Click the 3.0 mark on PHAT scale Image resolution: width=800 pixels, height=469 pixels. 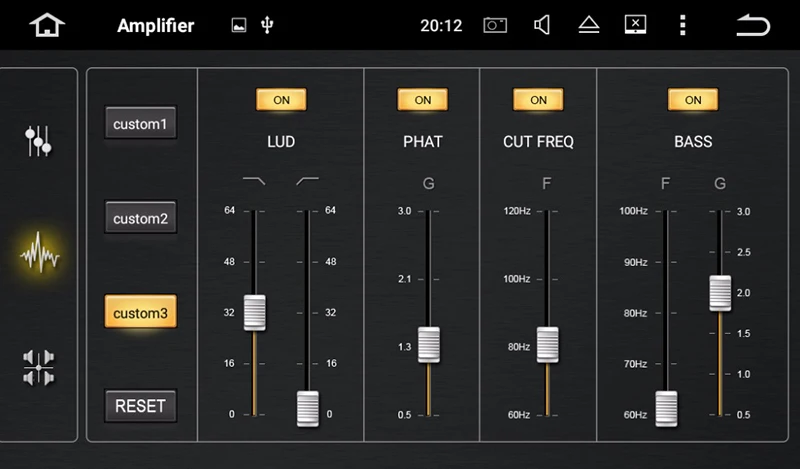coord(405,211)
